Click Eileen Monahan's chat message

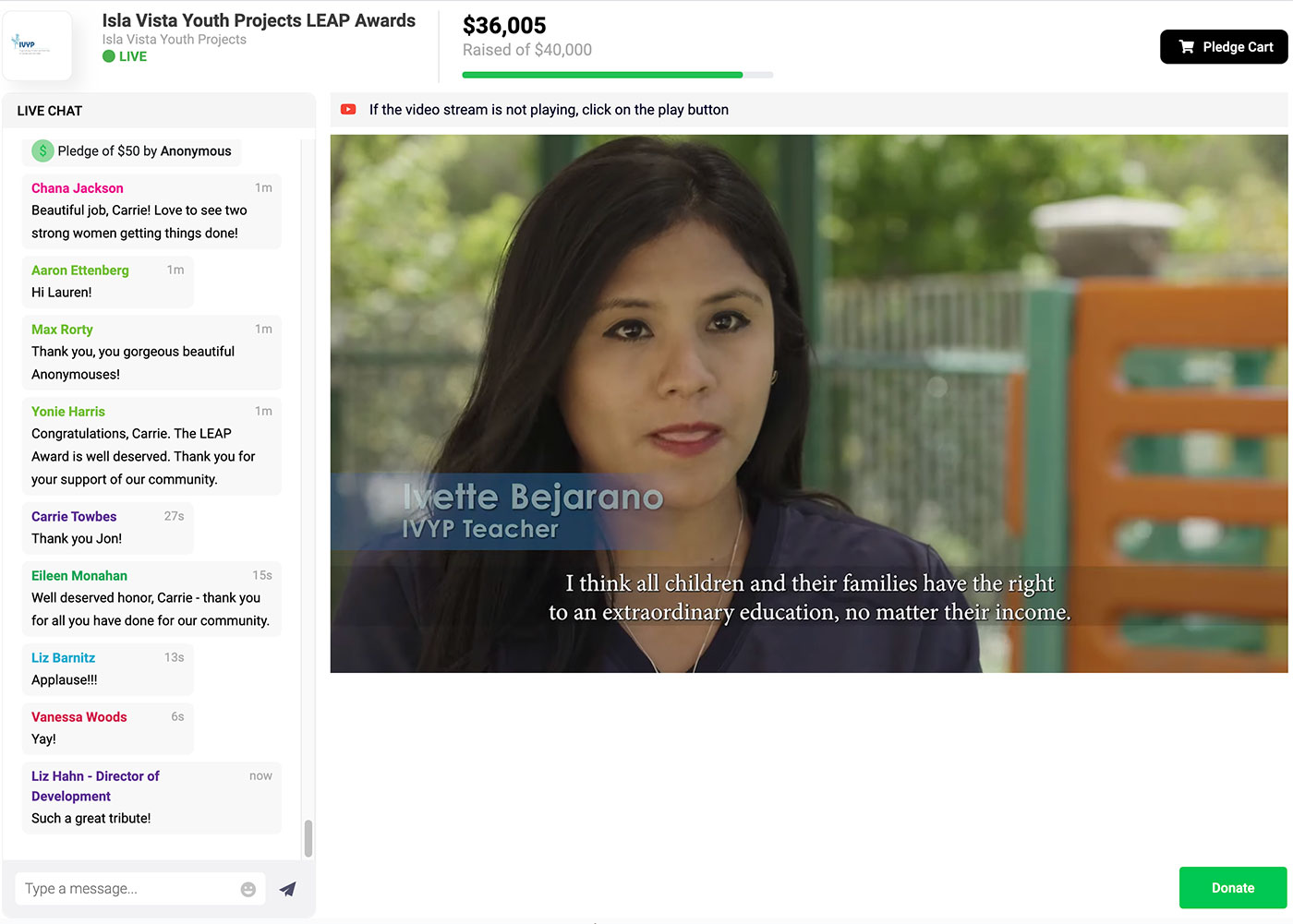point(151,609)
